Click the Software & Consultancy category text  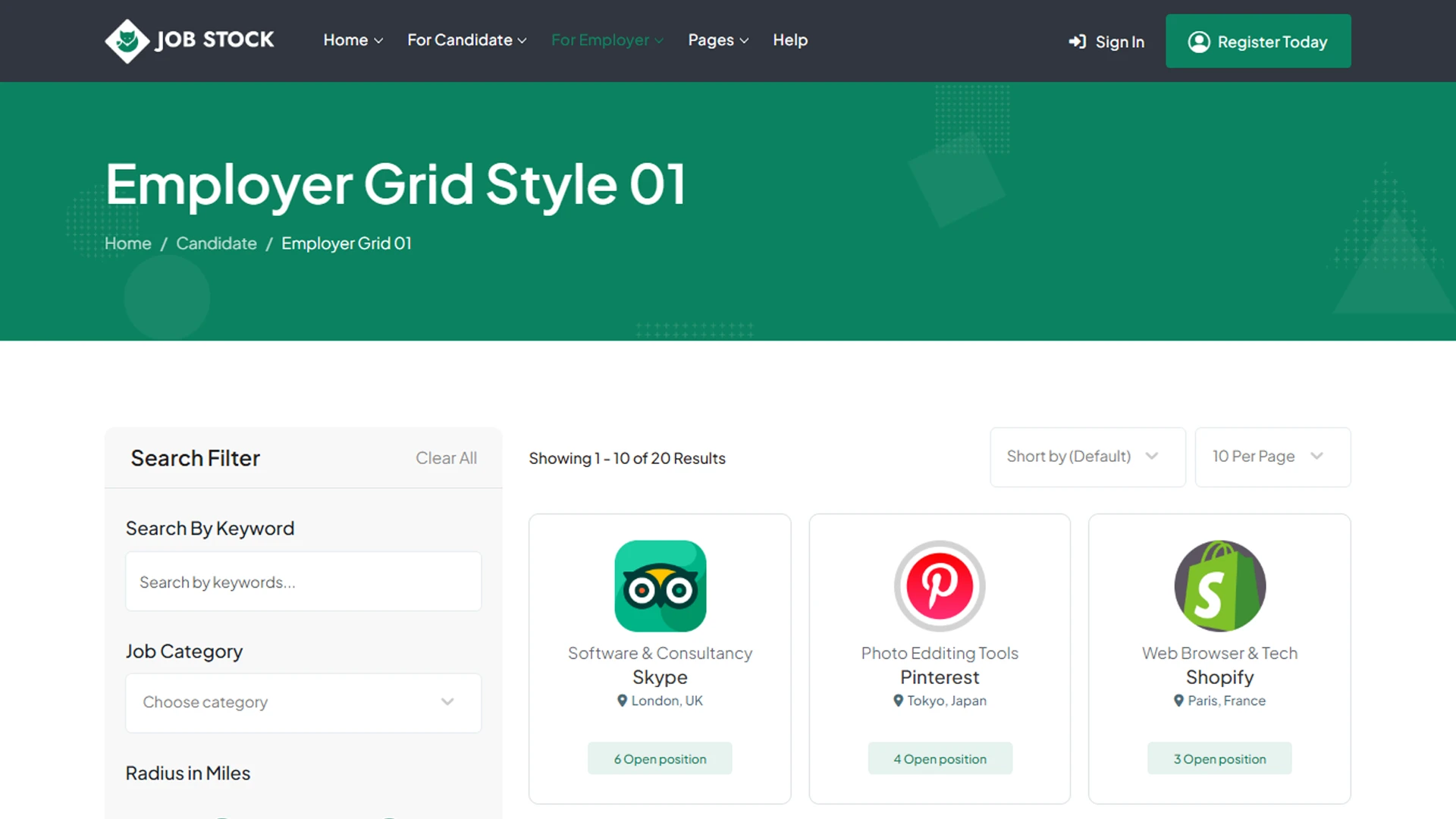(660, 653)
